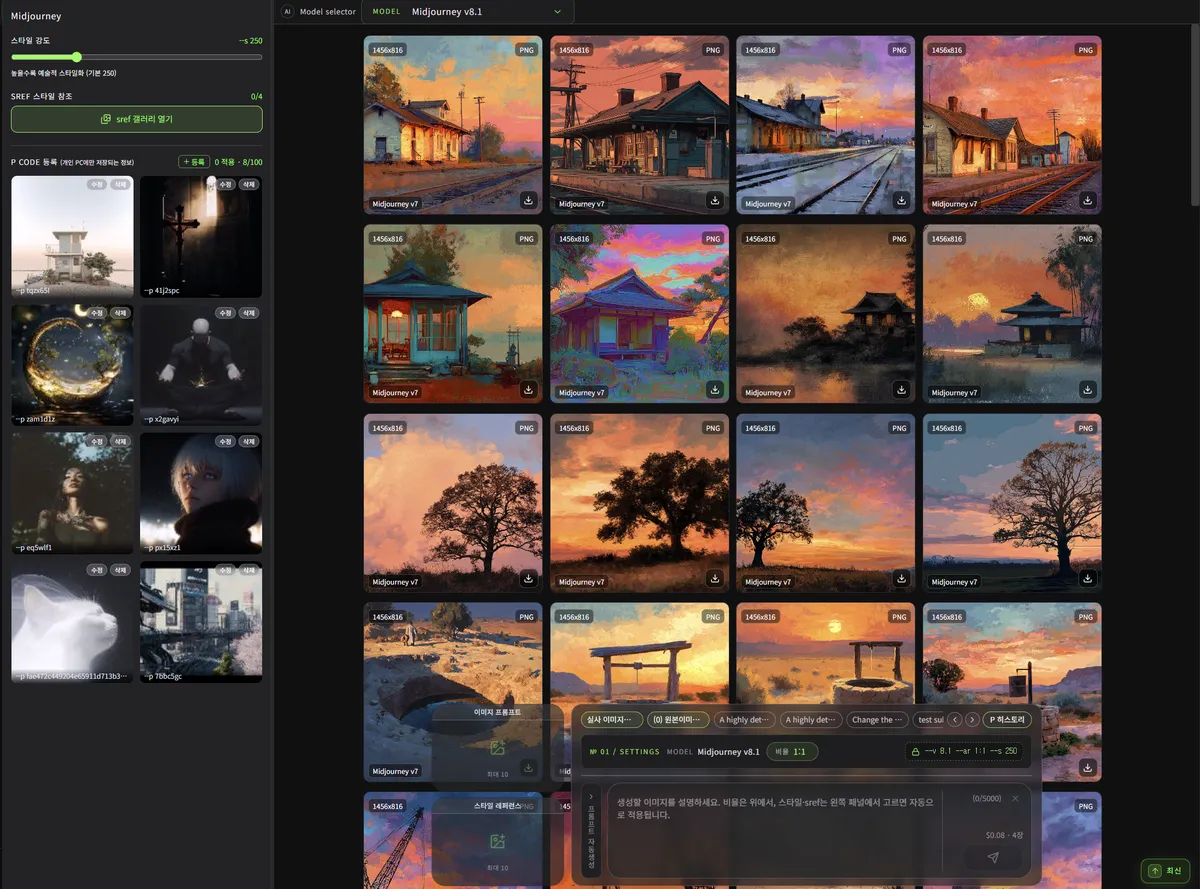Image resolution: width=1200 pixels, height=889 pixels.
Task: Select the 실사 이미지 prompt chip
Action: pos(610,720)
